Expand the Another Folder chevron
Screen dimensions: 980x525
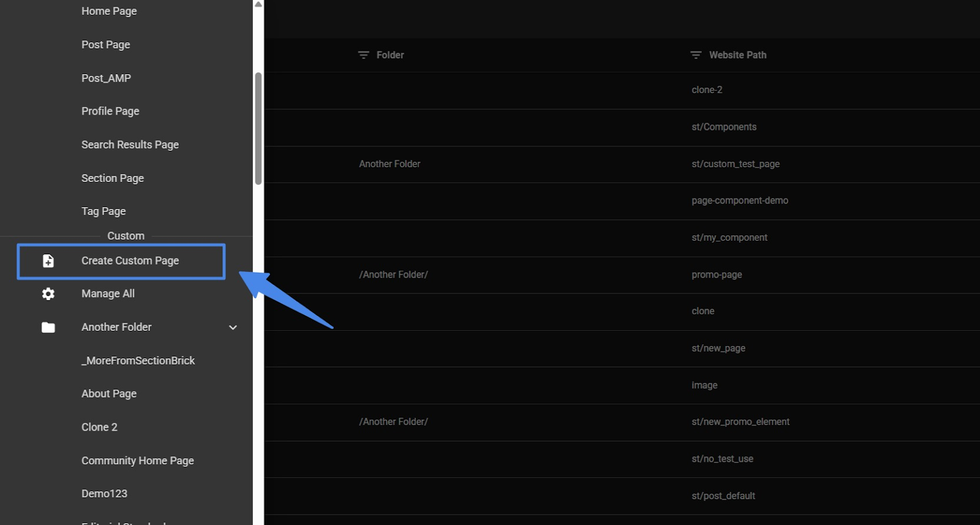point(233,327)
